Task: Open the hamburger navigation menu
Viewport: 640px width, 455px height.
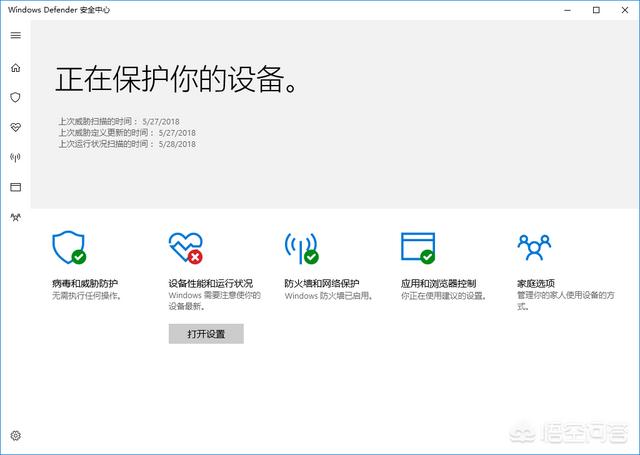Action: tap(16, 36)
